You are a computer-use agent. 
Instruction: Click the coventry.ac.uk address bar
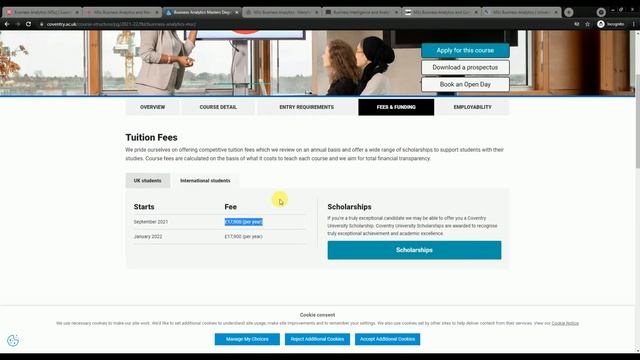click(x=302, y=24)
